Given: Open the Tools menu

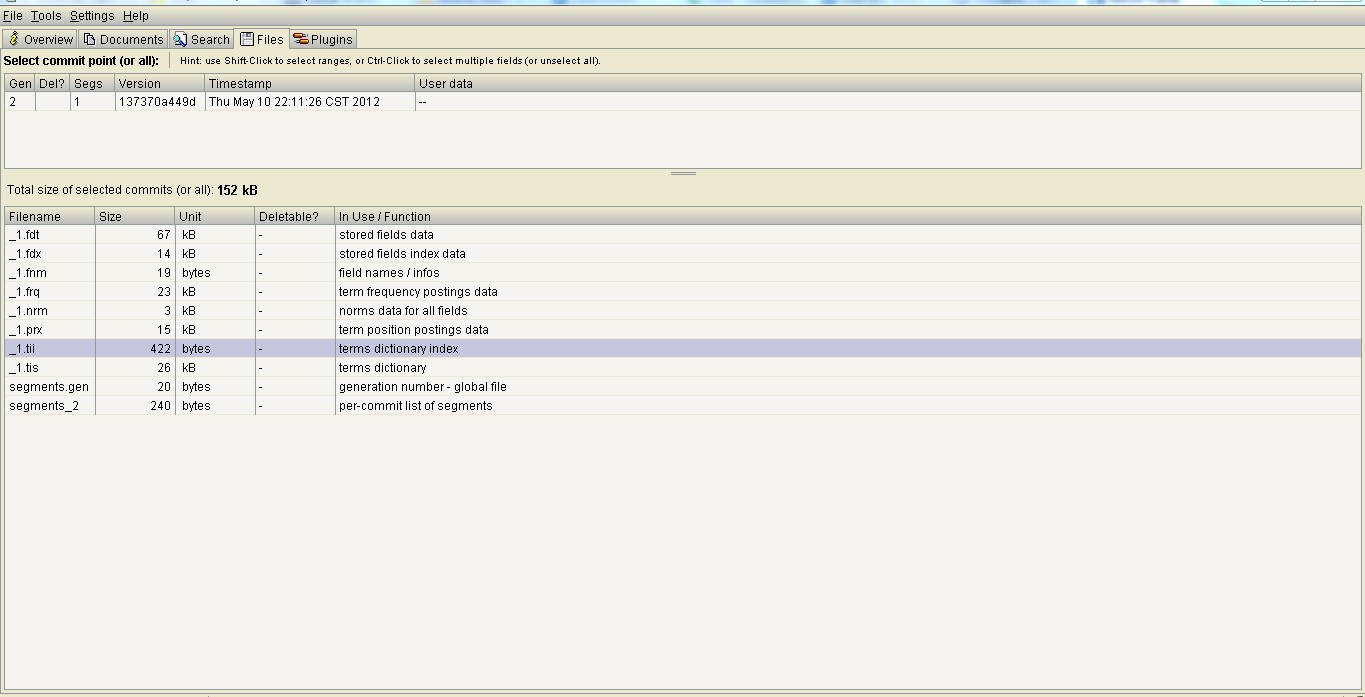Looking at the screenshot, I should pyautogui.click(x=46, y=16).
